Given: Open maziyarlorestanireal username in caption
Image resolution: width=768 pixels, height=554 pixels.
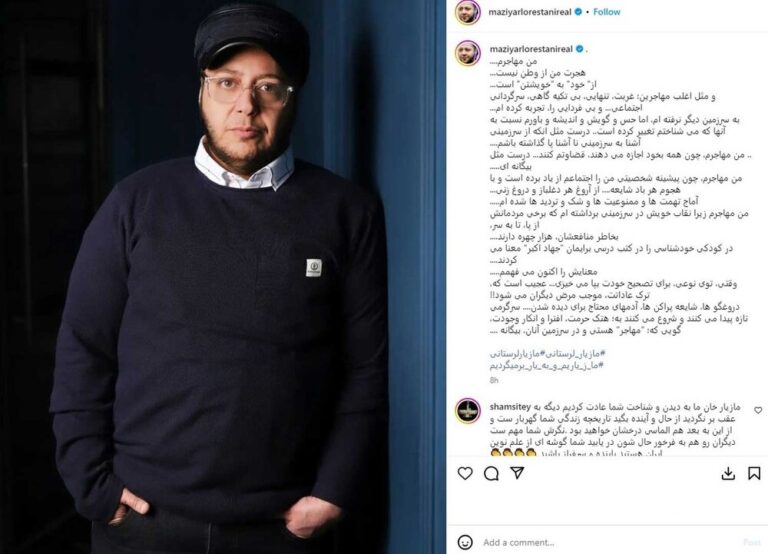Looking at the screenshot, I should (x=531, y=49).
